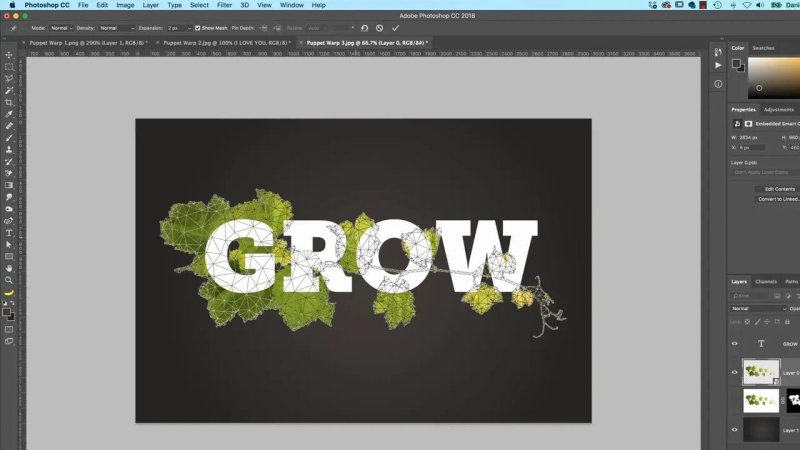Select the Gradient tool

(x=9, y=185)
